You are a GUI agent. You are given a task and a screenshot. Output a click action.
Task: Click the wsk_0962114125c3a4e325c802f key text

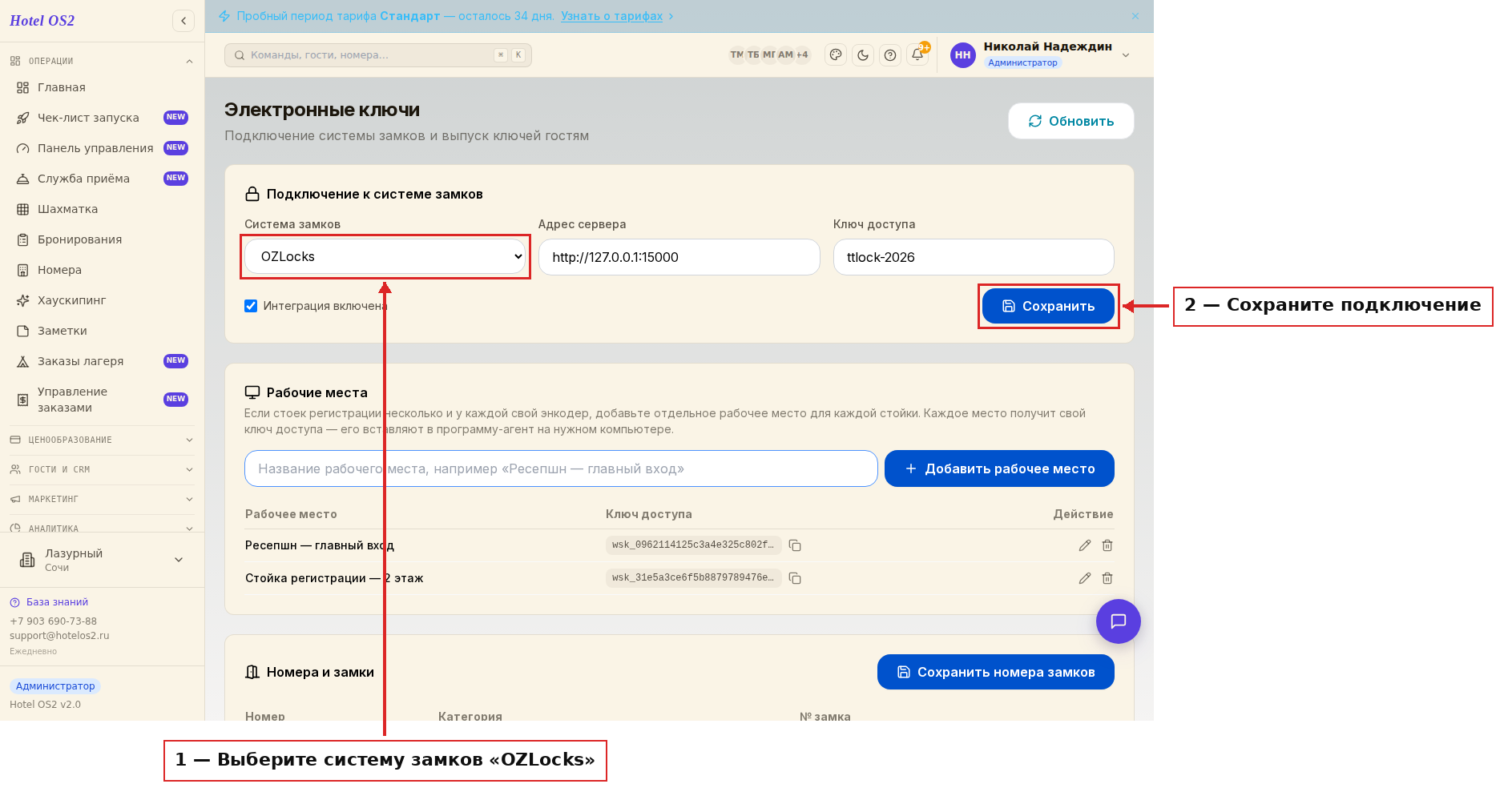[x=693, y=545]
